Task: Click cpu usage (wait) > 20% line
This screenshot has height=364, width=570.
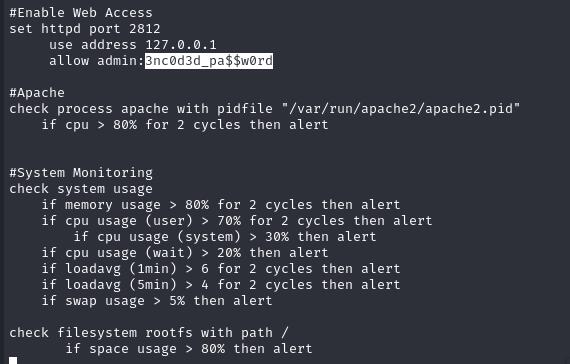Action: [185, 253]
